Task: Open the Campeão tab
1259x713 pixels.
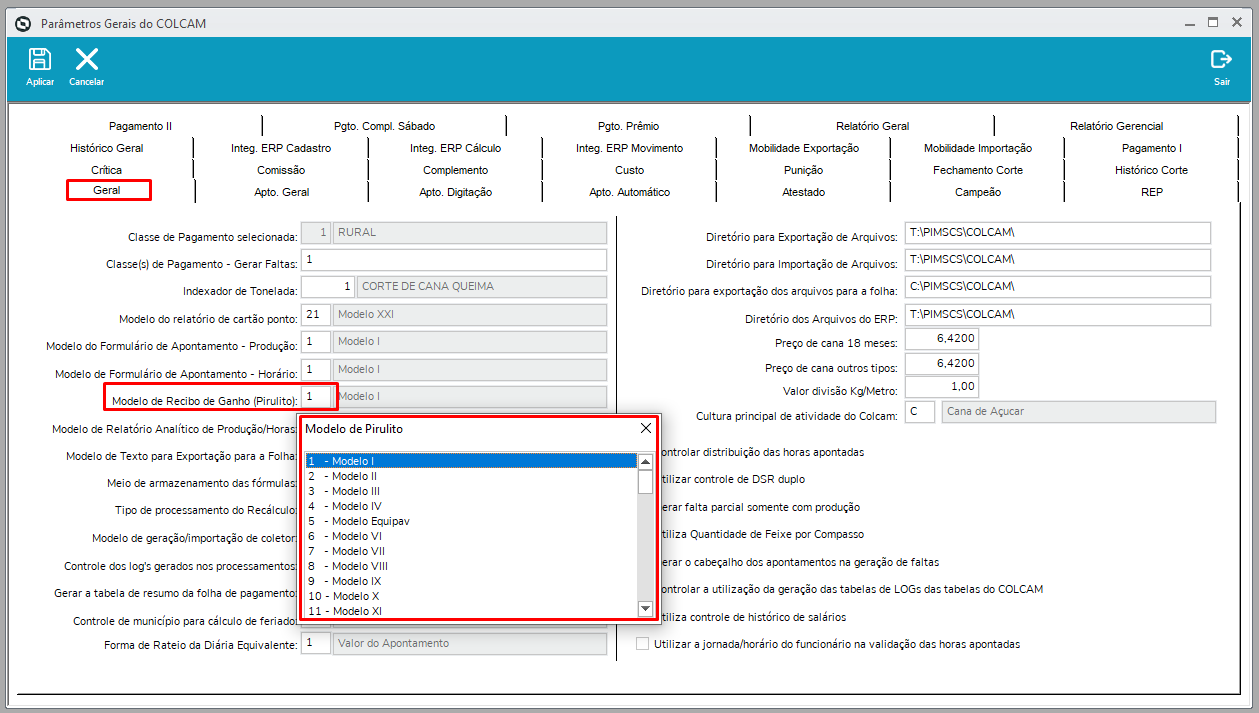Action: [977, 192]
